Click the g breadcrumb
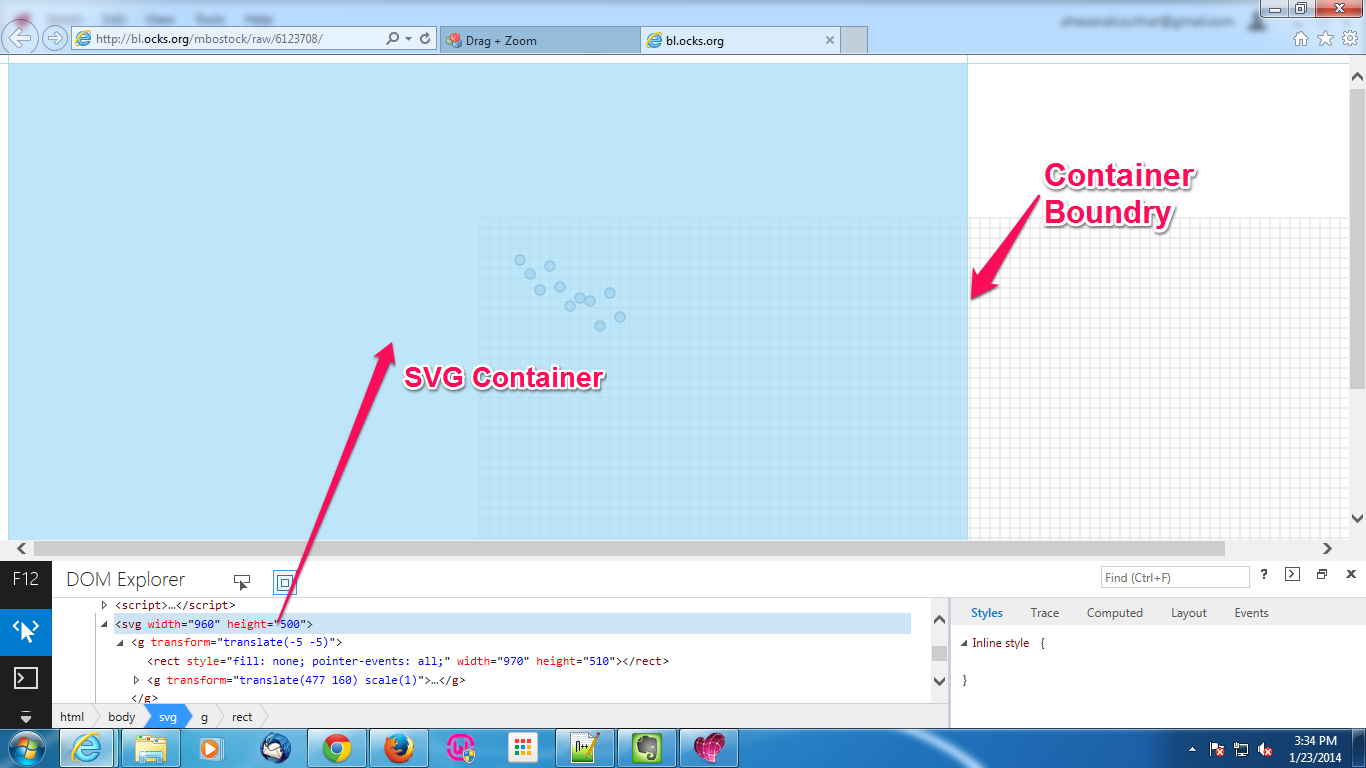Viewport: 1366px width, 768px height. [x=204, y=716]
